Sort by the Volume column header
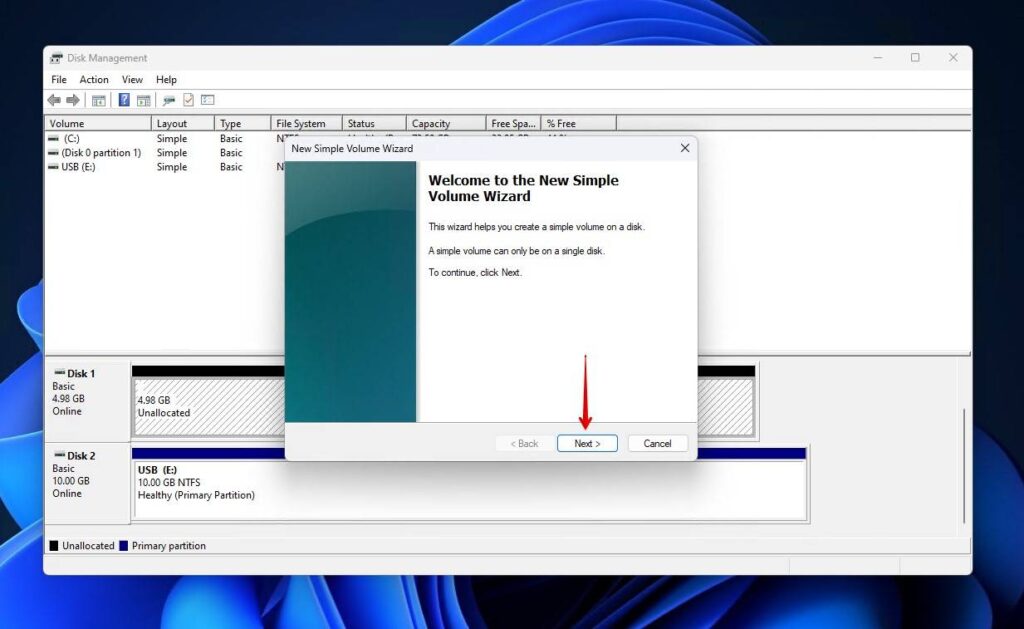 pos(98,124)
